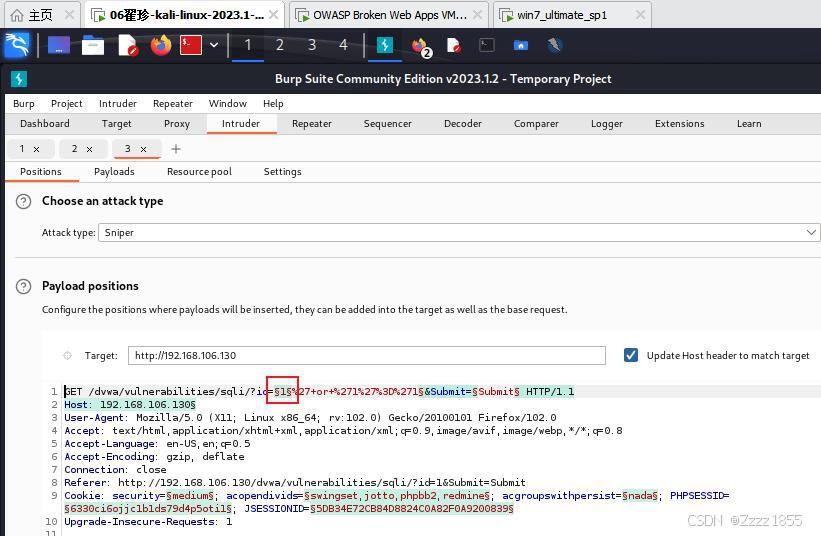Open the Resource pool sub-tab
Image resolution: width=821 pixels, height=536 pixels.
[199, 172]
